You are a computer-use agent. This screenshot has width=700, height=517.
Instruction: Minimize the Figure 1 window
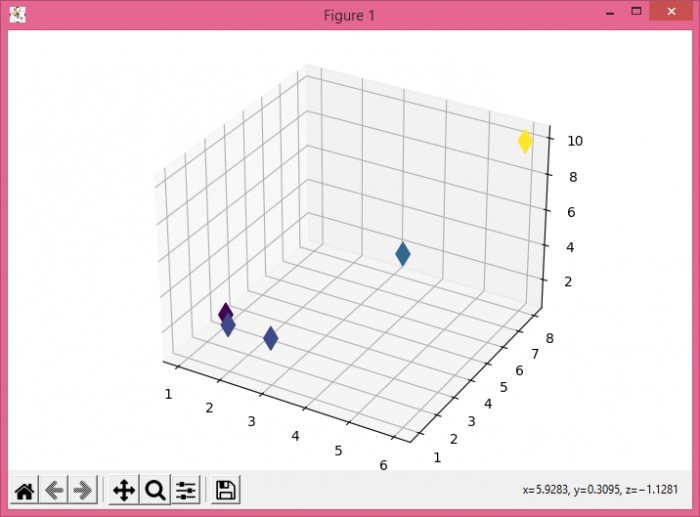[x=610, y=12]
